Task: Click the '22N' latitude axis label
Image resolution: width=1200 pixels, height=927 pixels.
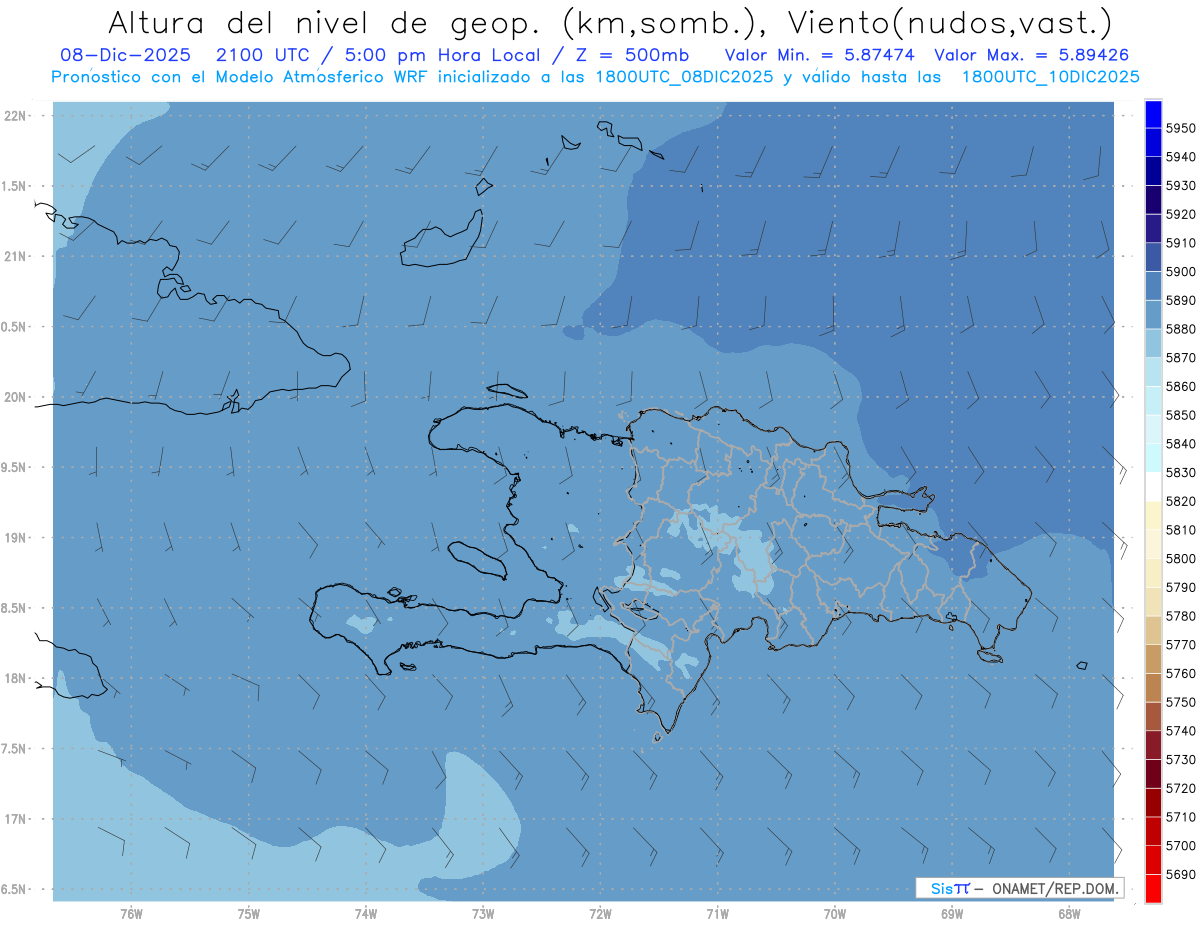Action: 14,115
